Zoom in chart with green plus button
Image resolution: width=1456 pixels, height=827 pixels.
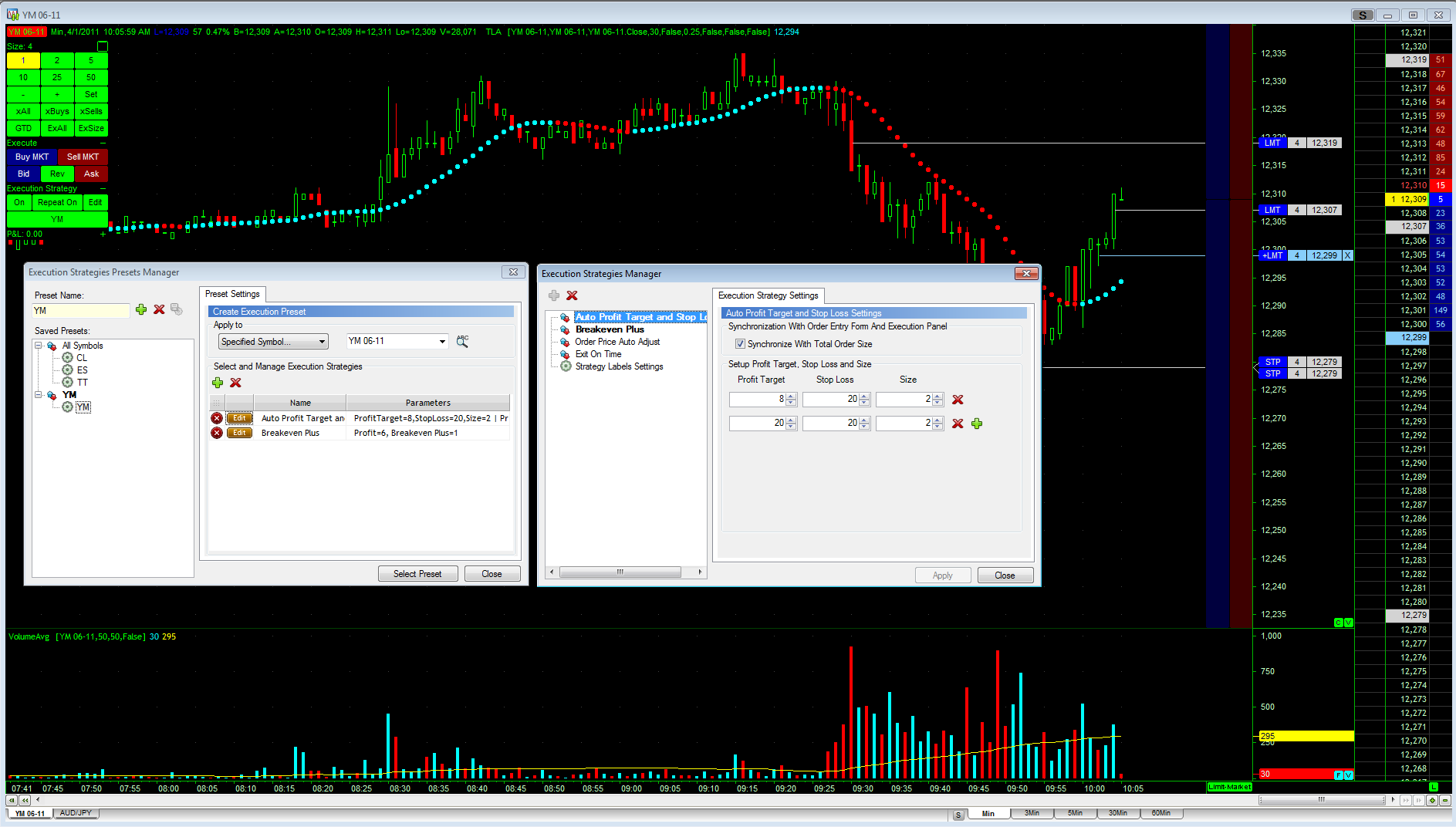(1432, 800)
